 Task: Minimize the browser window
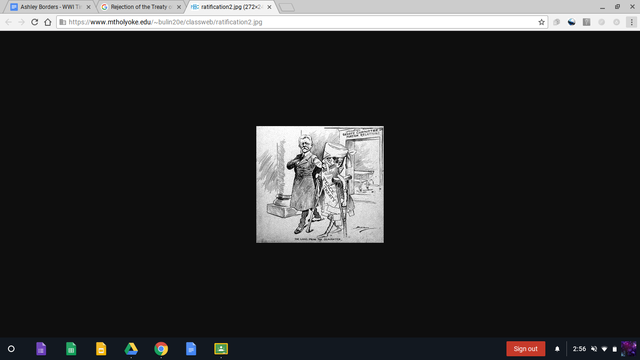click(602, 7)
